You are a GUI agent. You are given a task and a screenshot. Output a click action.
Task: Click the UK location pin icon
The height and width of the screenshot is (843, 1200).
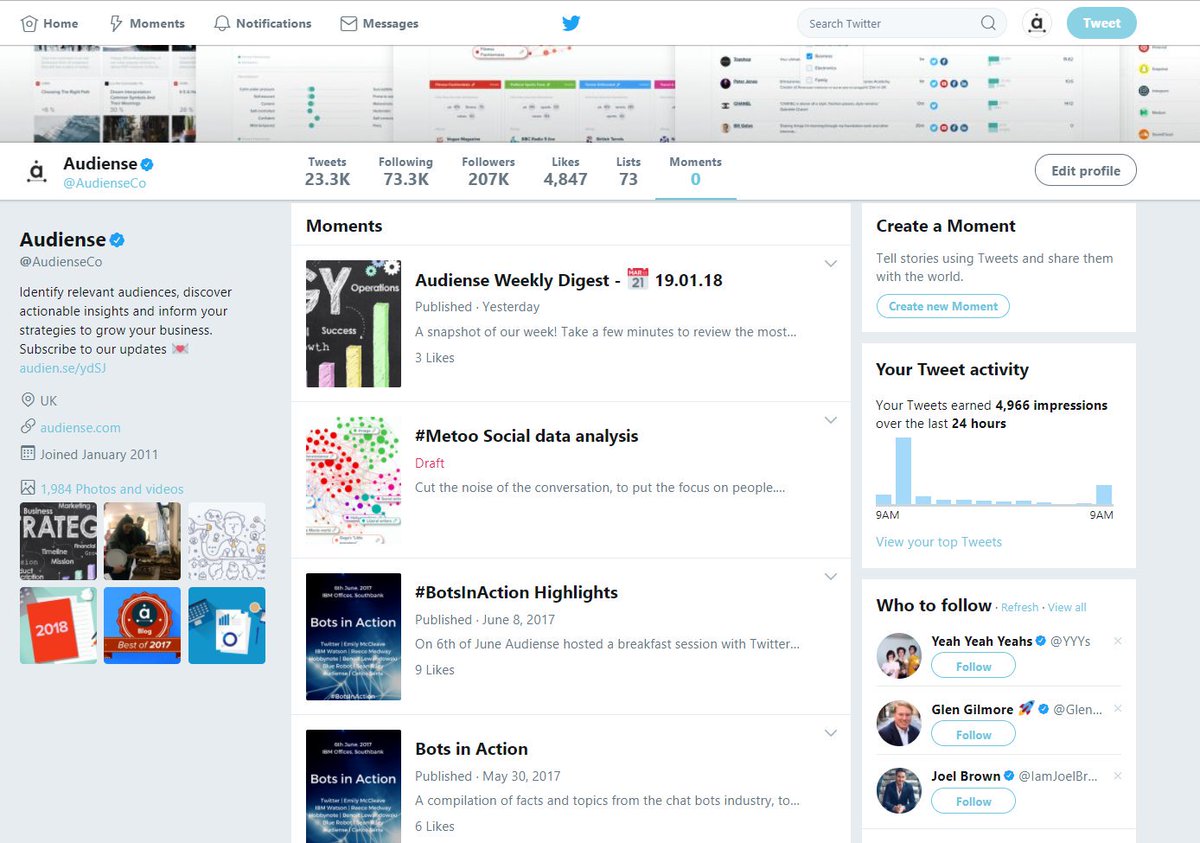coord(27,400)
